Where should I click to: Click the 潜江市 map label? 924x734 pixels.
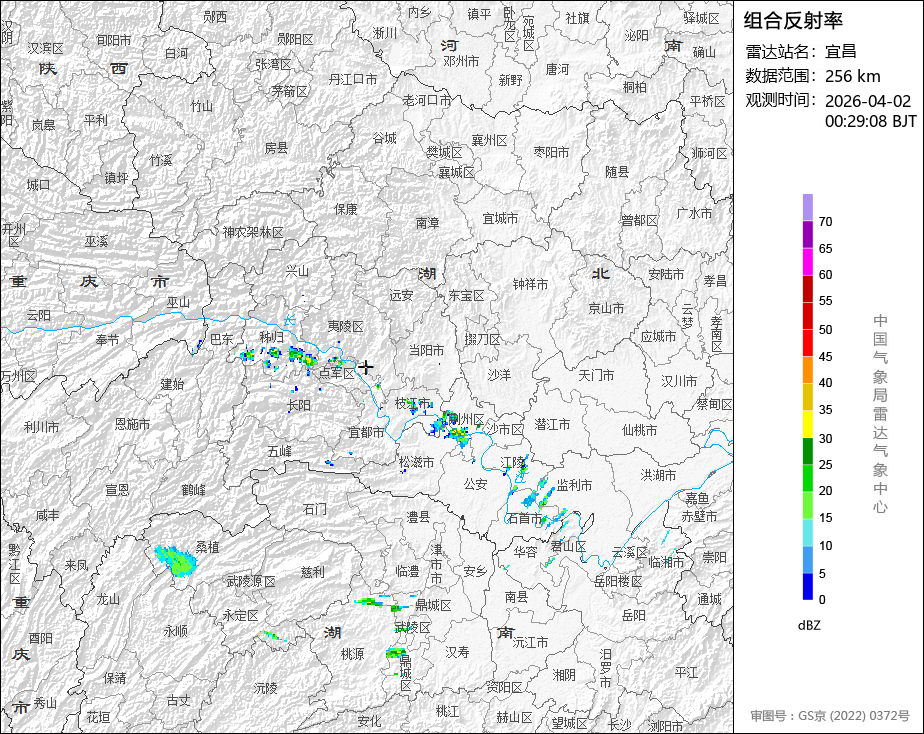(x=552, y=424)
